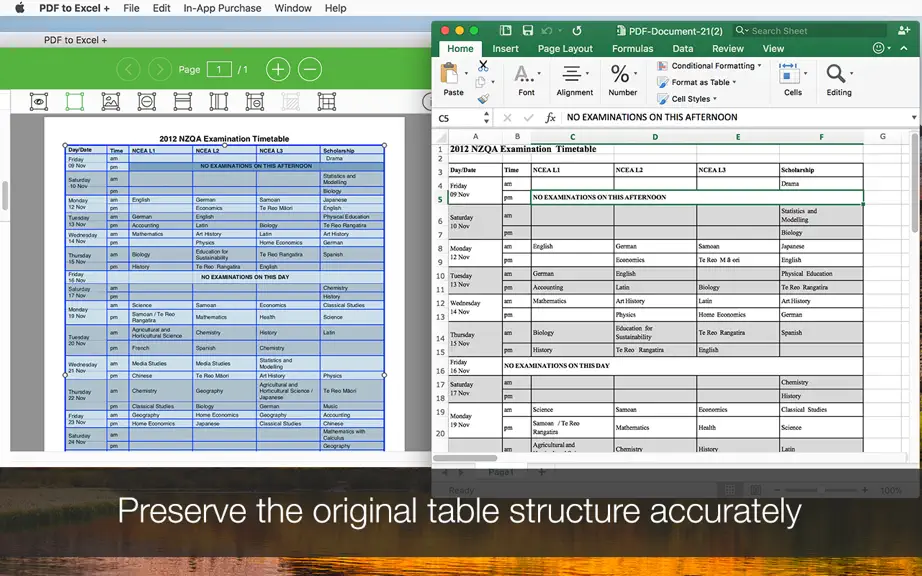
Task: Click the page number field in PDF to Excel
Action: pos(219,69)
